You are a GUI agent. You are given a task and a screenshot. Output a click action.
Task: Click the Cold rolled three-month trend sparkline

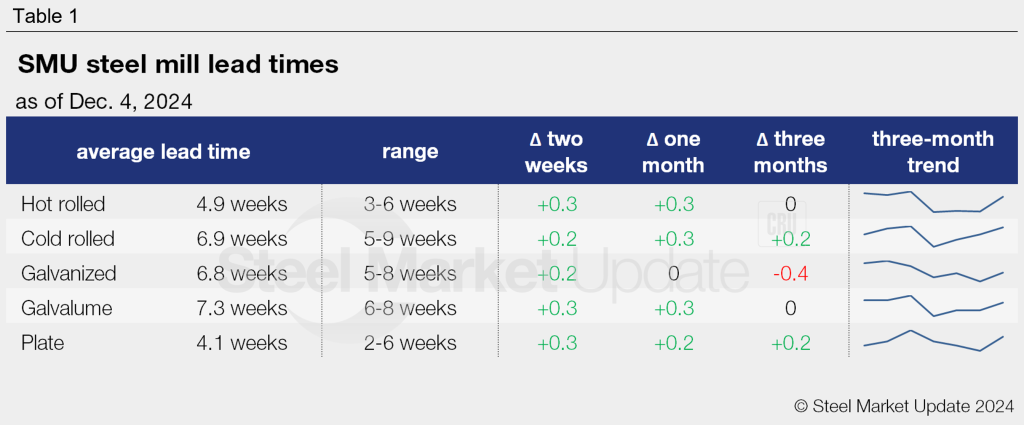(x=932, y=237)
